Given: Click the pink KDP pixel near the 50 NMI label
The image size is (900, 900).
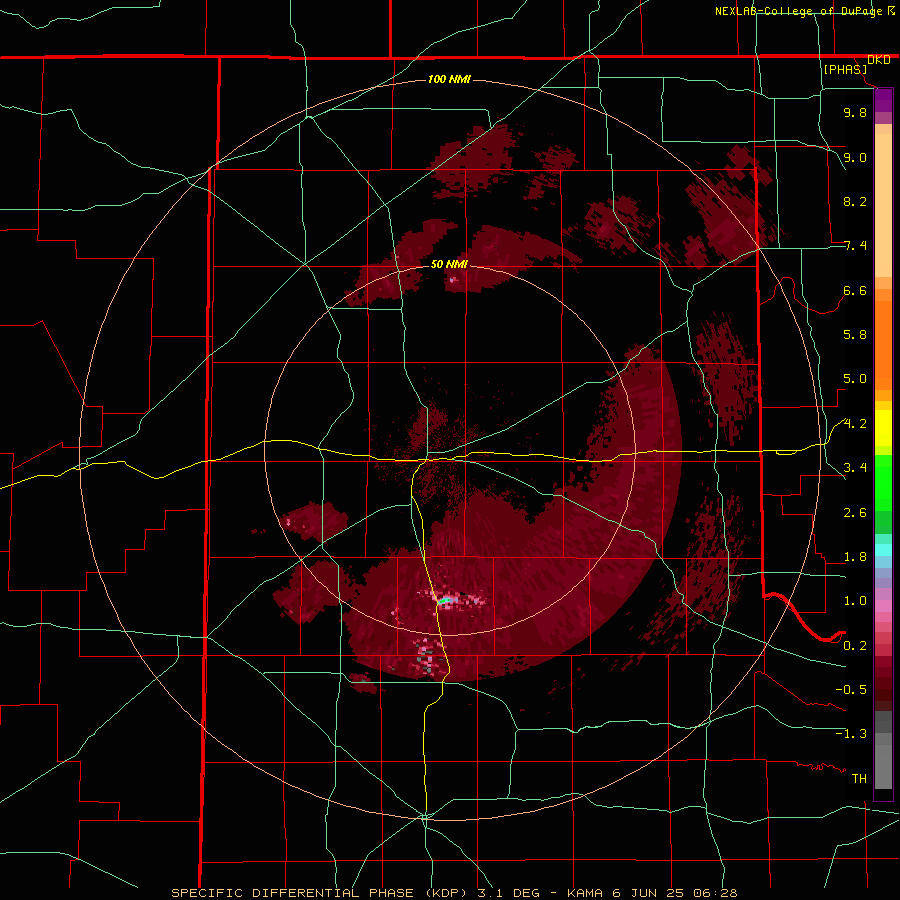Looking at the screenshot, I should pos(452,280).
